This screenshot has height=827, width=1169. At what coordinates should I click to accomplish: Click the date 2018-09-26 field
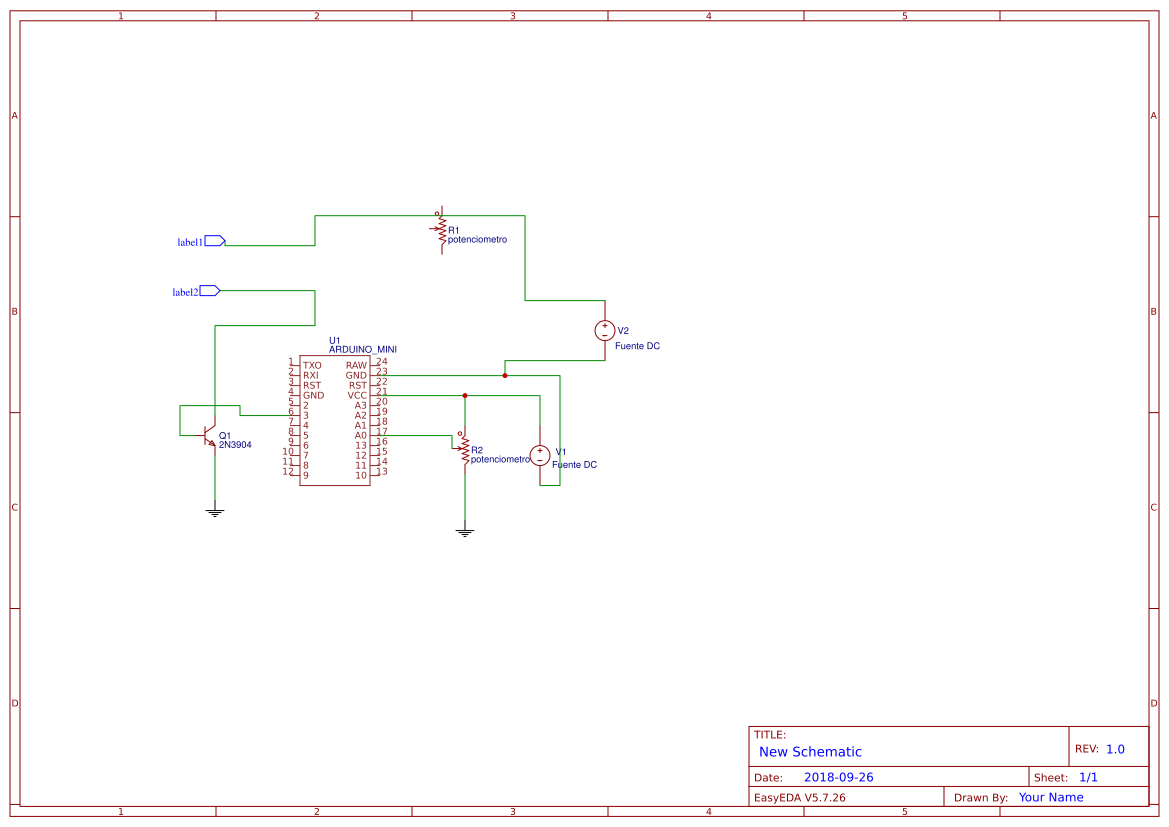coord(839,777)
